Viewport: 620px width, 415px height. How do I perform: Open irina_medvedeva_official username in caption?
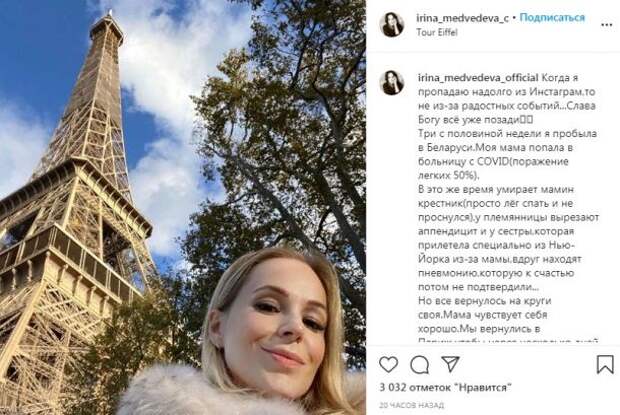(x=478, y=78)
